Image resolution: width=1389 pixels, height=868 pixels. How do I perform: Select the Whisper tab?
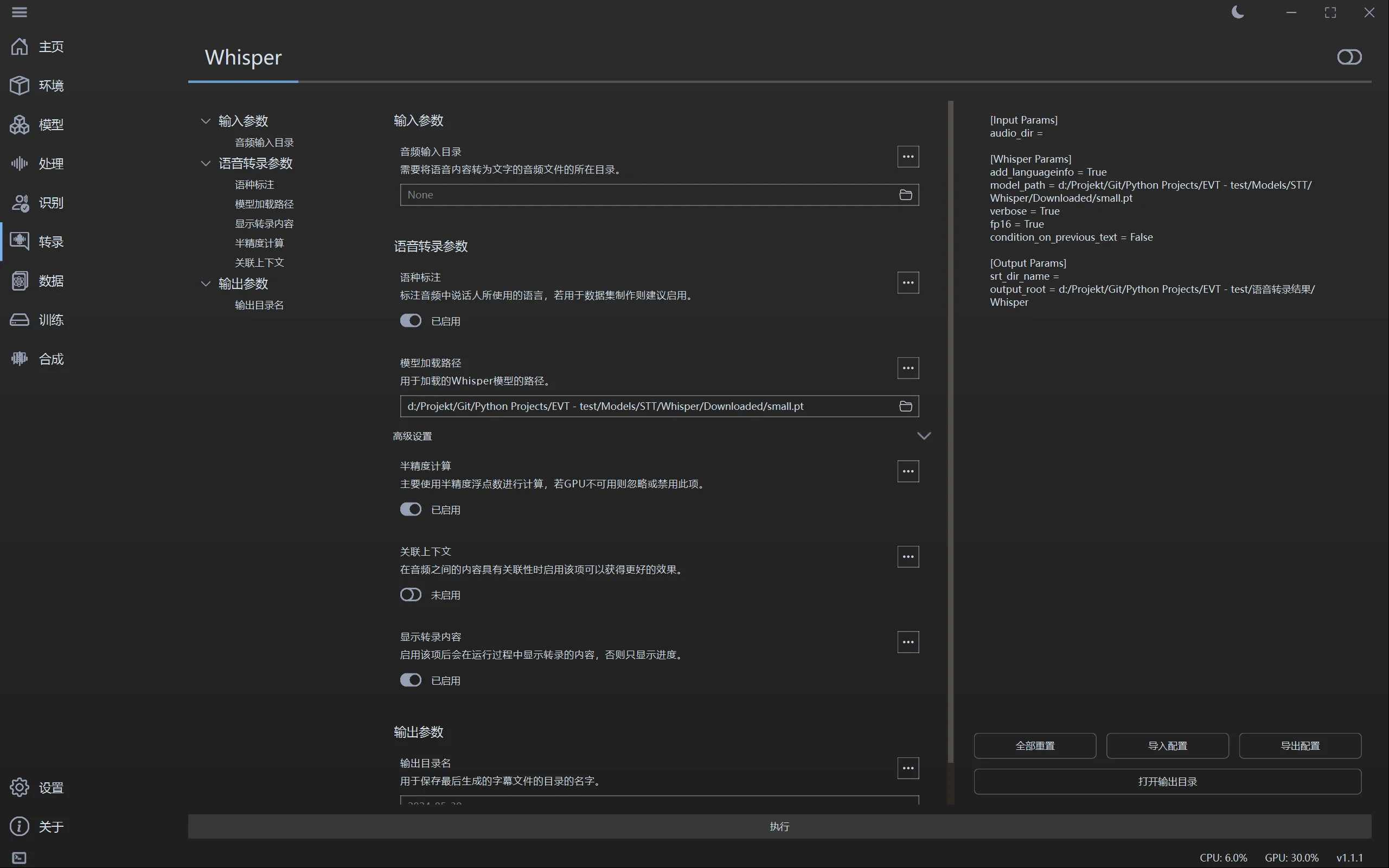pos(244,57)
